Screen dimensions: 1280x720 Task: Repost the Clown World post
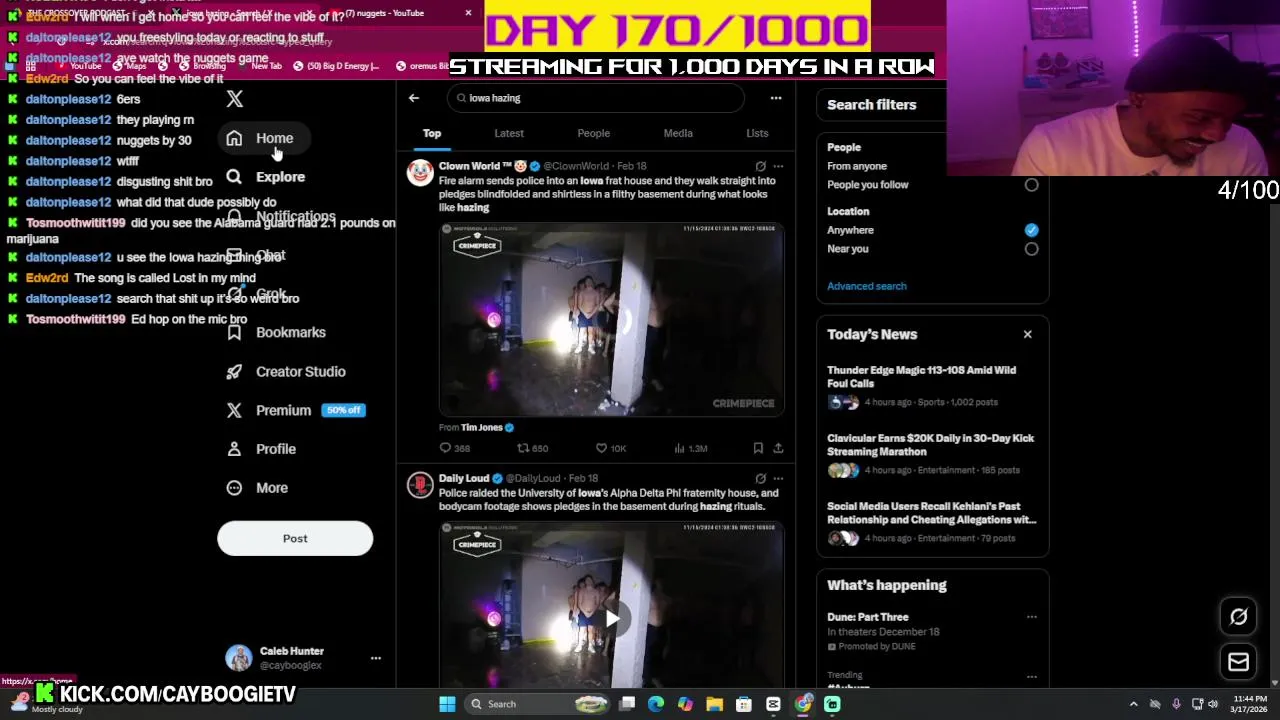click(x=532, y=448)
